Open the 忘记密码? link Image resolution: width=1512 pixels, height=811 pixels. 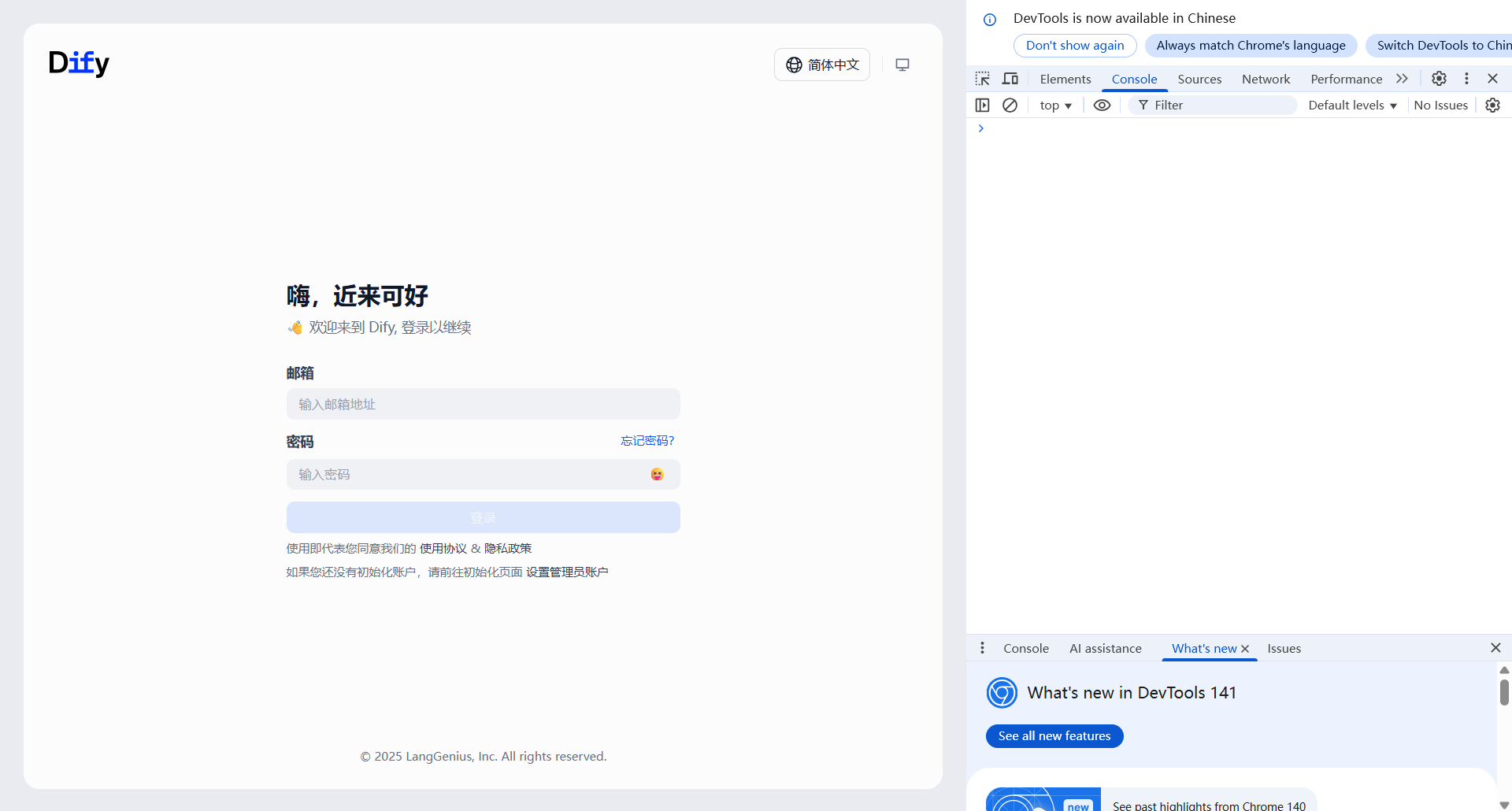(647, 441)
